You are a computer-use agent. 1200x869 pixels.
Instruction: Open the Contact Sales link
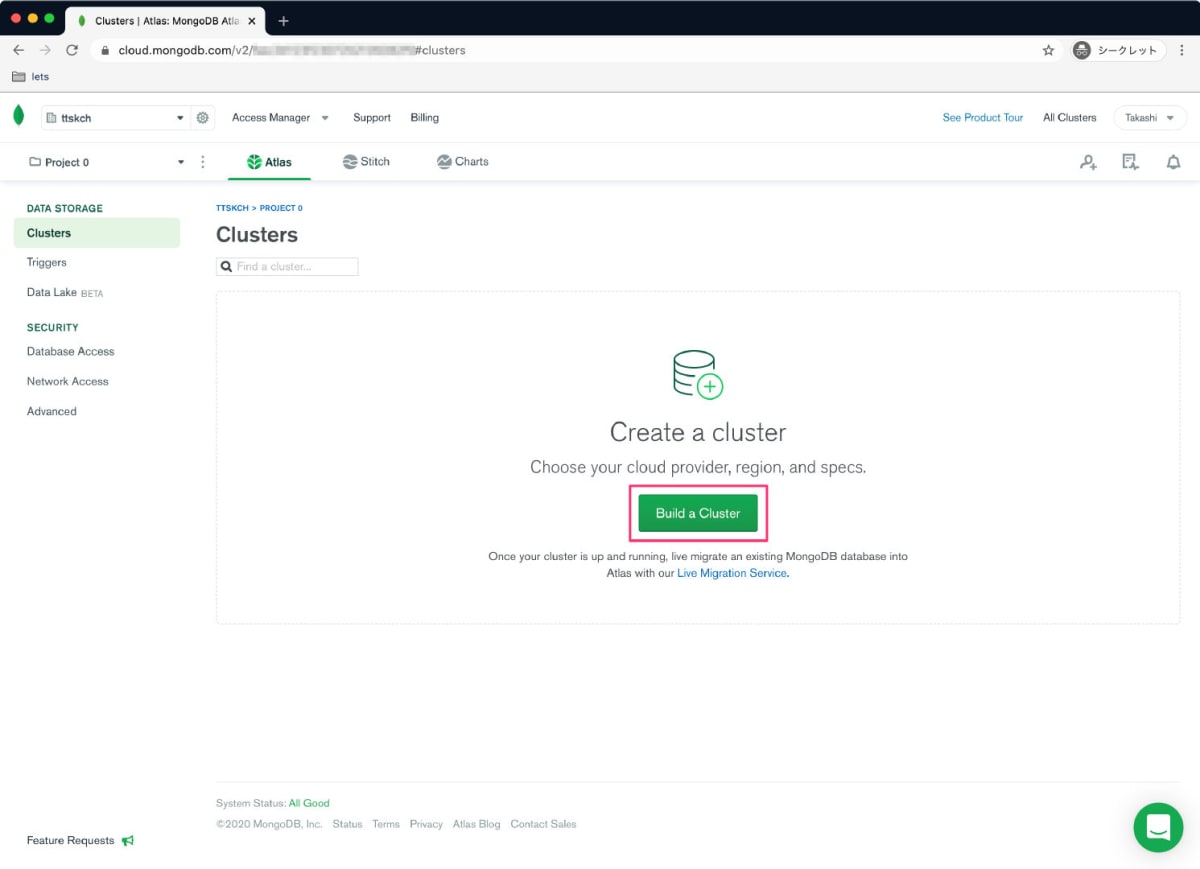[543, 825]
